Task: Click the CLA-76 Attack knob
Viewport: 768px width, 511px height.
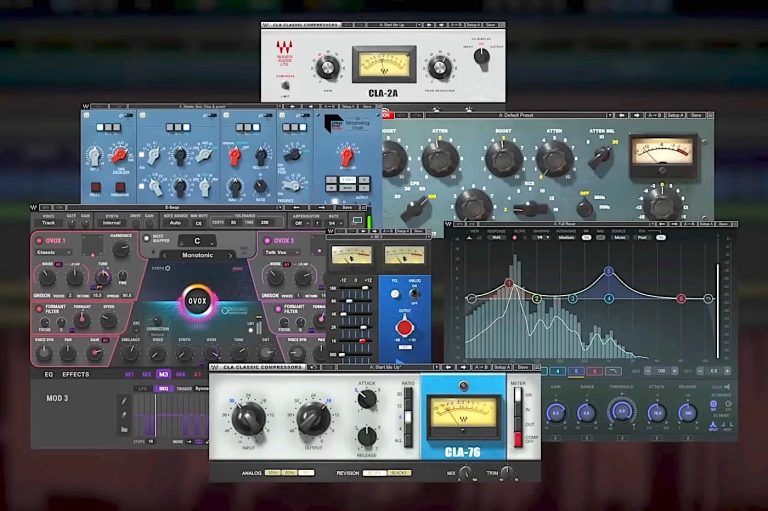Action: point(367,399)
